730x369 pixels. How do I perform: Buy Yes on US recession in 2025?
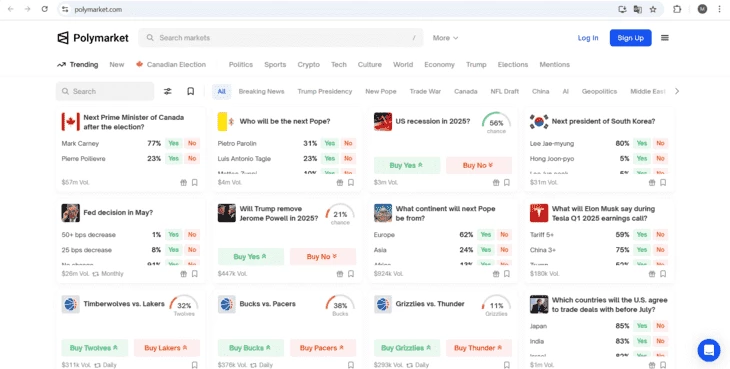[407, 165]
